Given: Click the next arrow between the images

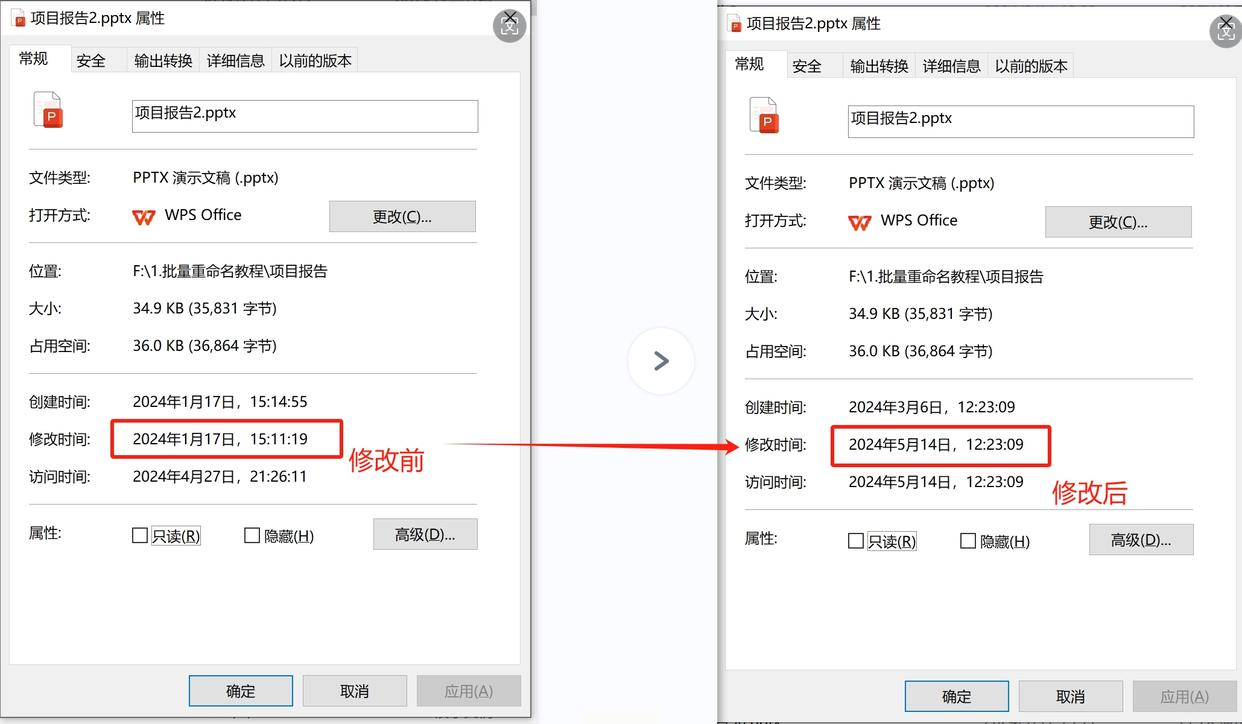Looking at the screenshot, I should click(x=661, y=361).
